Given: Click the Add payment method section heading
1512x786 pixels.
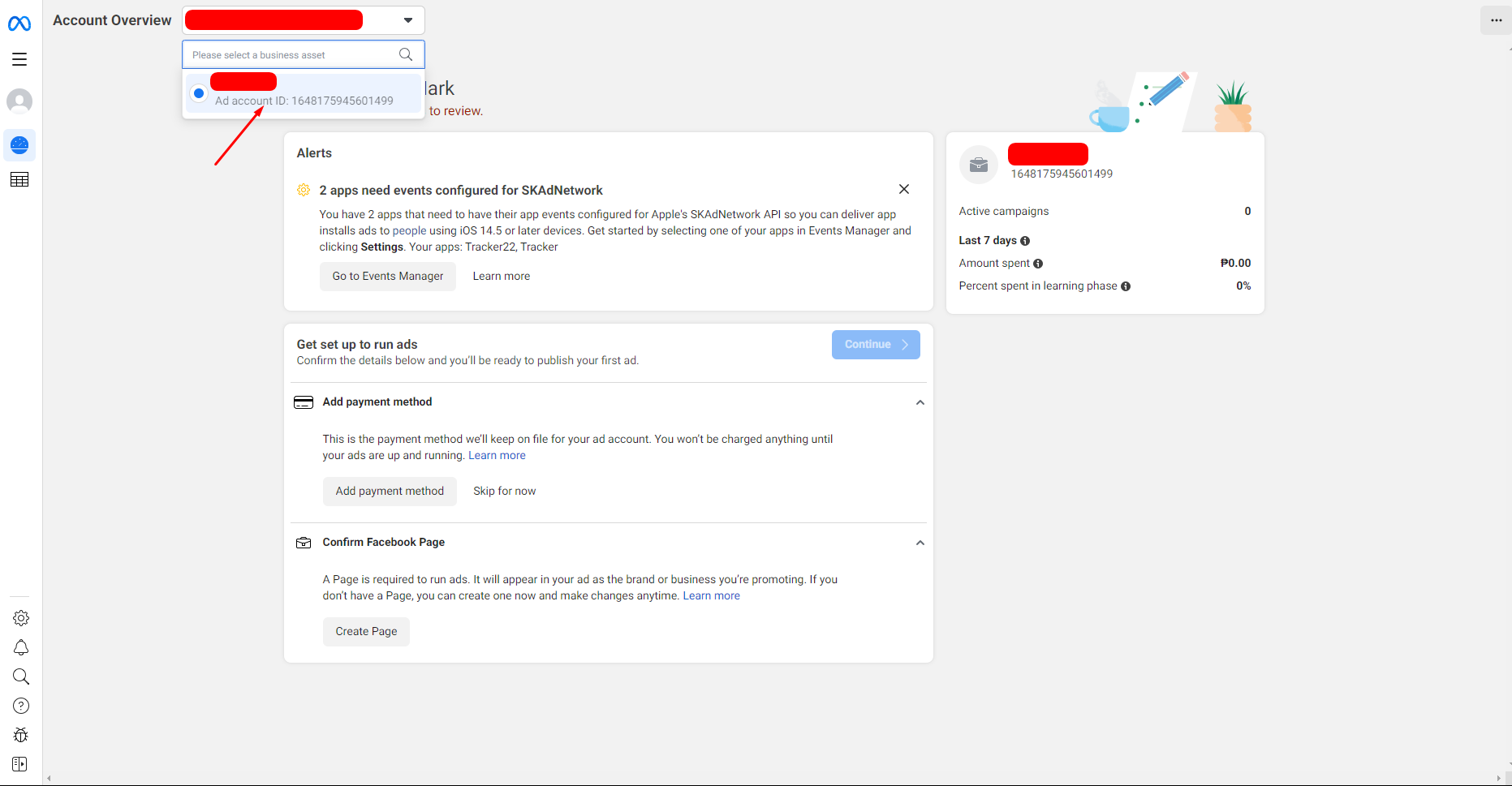Looking at the screenshot, I should click(377, 402).
